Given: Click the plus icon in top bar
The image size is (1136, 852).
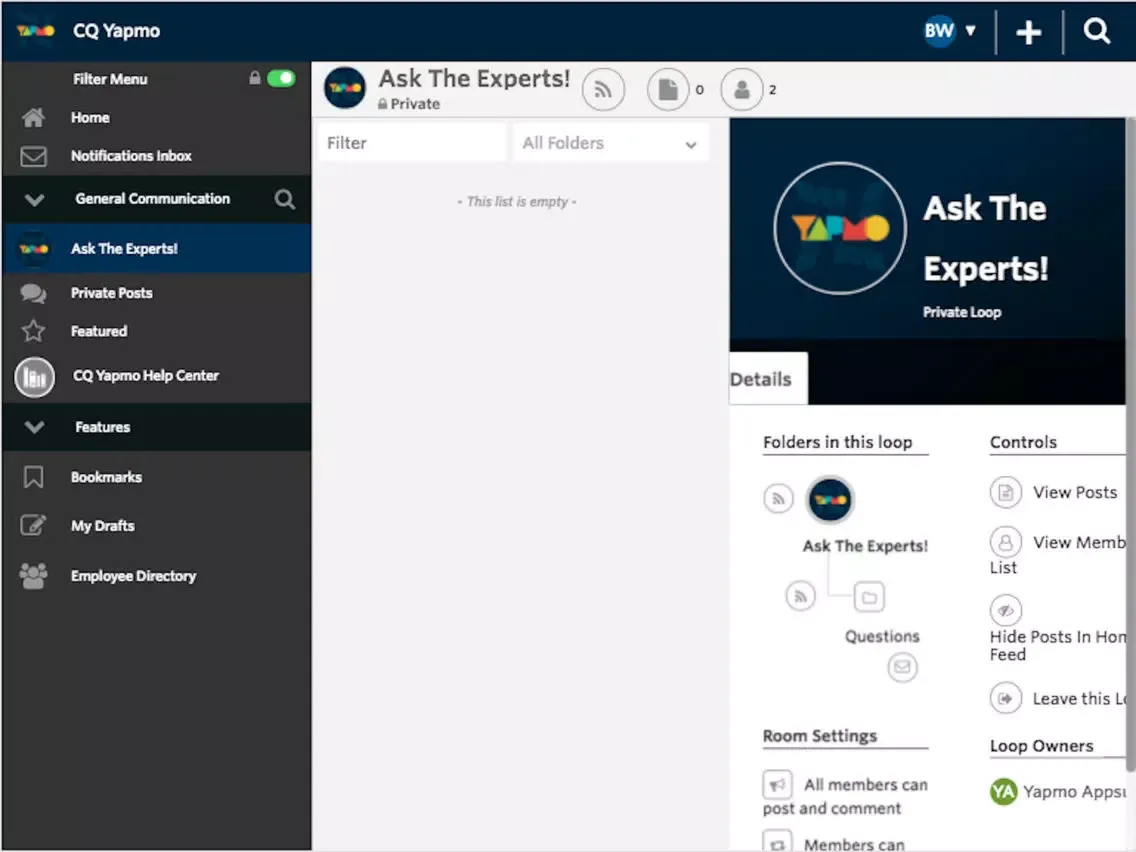Looking at the screenshot, I should click(x=1028, y=32).
